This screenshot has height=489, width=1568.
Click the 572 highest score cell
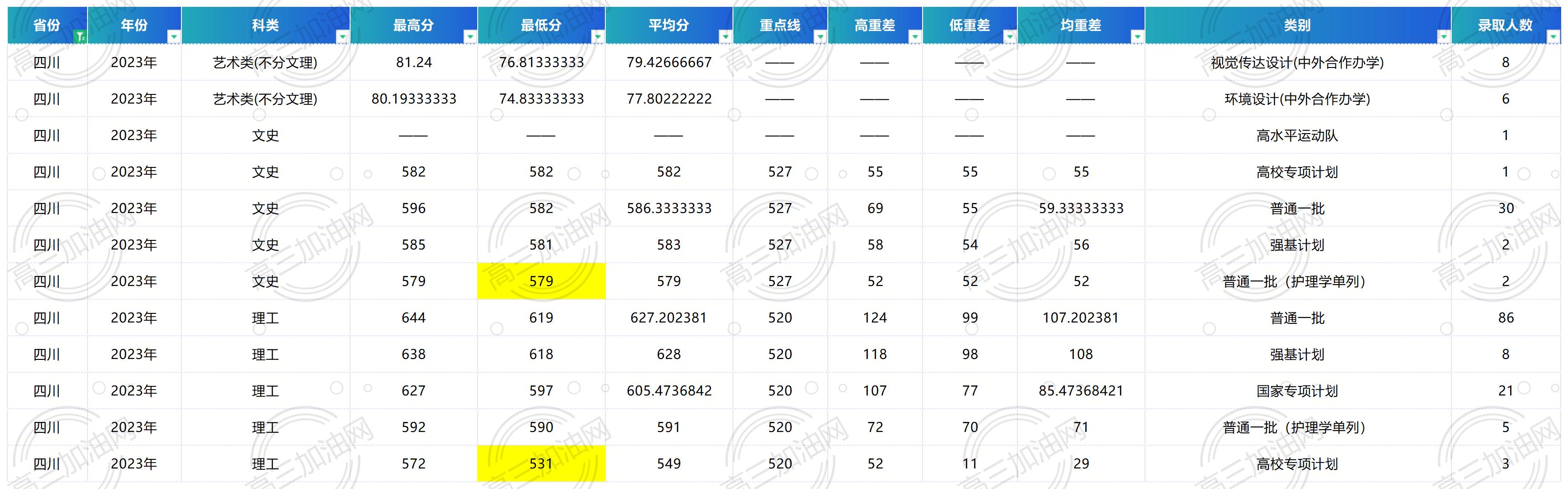pyautogui.click(x=414, y=464)
